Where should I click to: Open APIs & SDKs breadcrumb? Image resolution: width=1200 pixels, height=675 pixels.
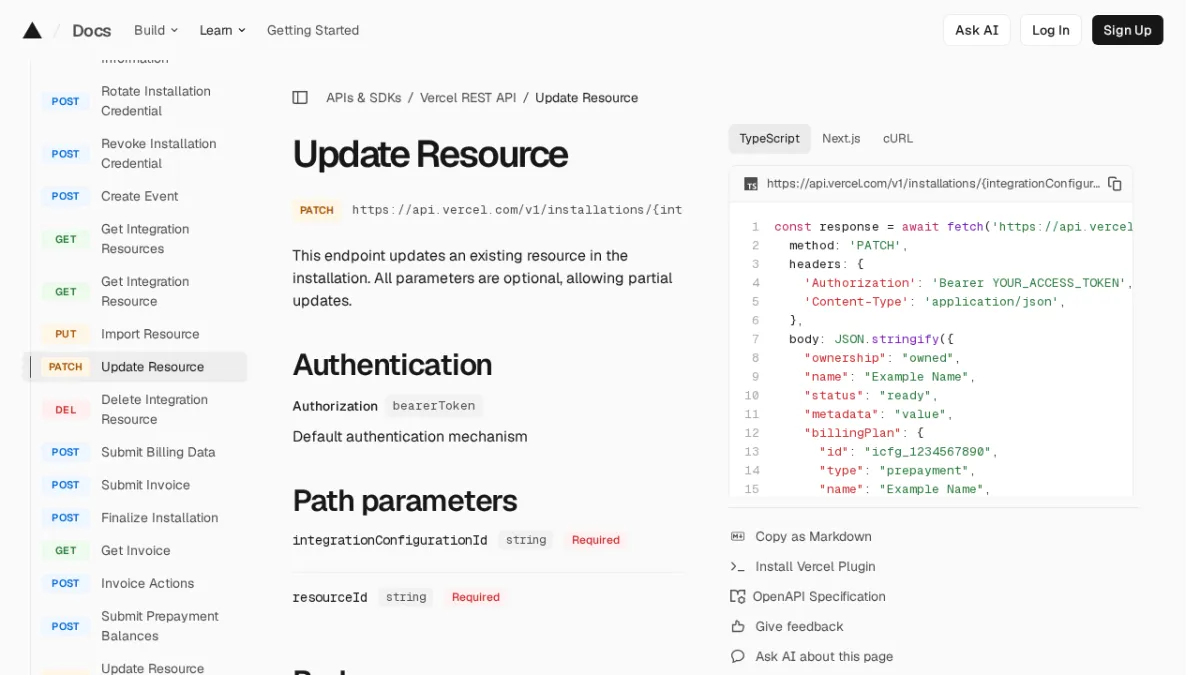364,98
